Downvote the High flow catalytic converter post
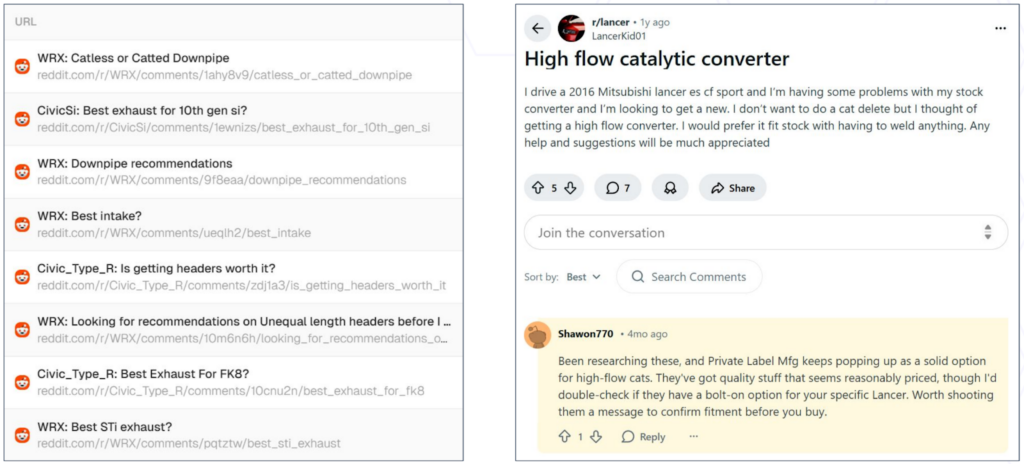 (x=570, y=188)
